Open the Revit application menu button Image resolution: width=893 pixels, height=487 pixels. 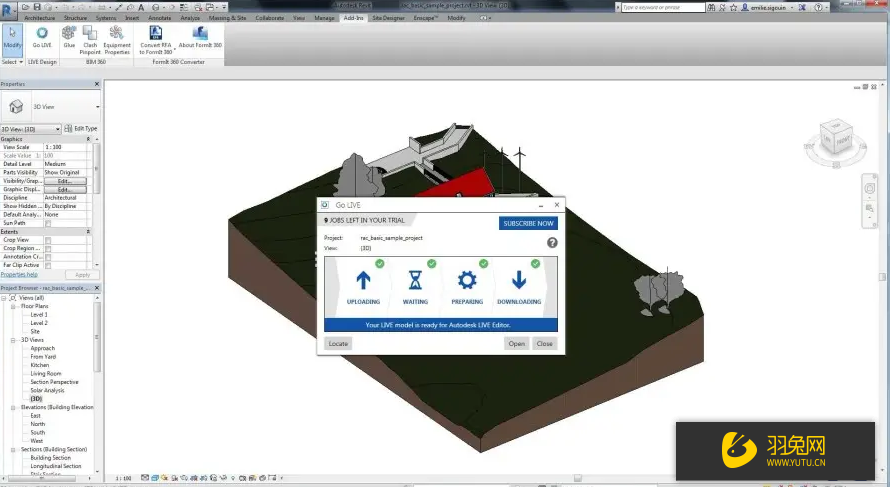click(8, 11)
